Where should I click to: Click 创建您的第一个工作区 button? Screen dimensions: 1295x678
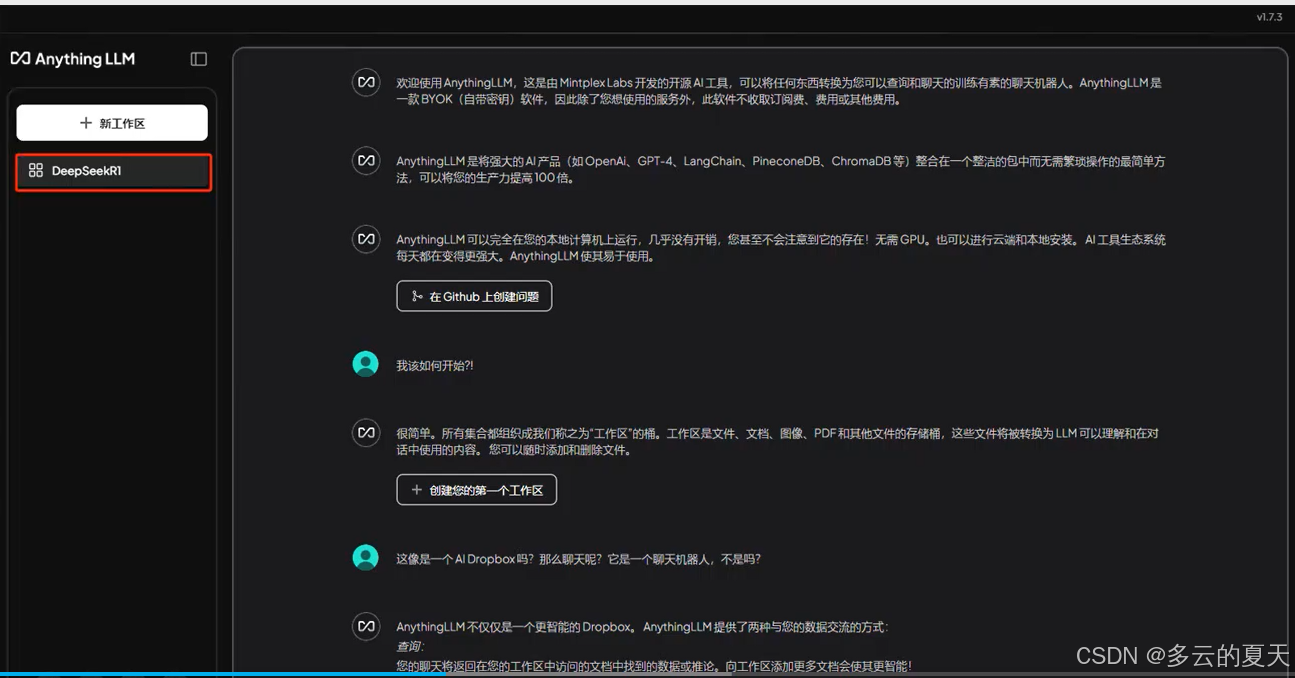(x=476, y=490)
